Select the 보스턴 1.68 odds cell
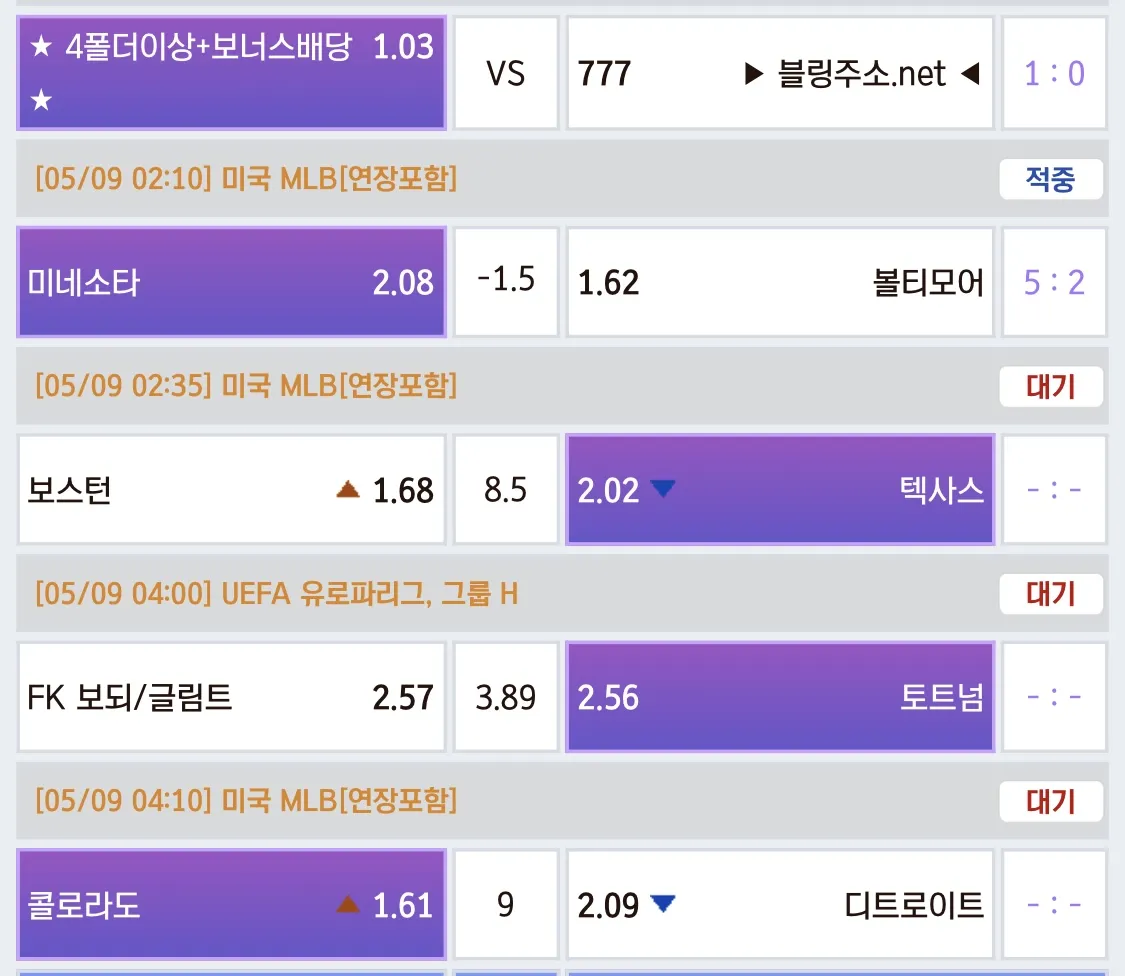The image size is (1125, 976). pyautogui.click(x=232, y=489)
